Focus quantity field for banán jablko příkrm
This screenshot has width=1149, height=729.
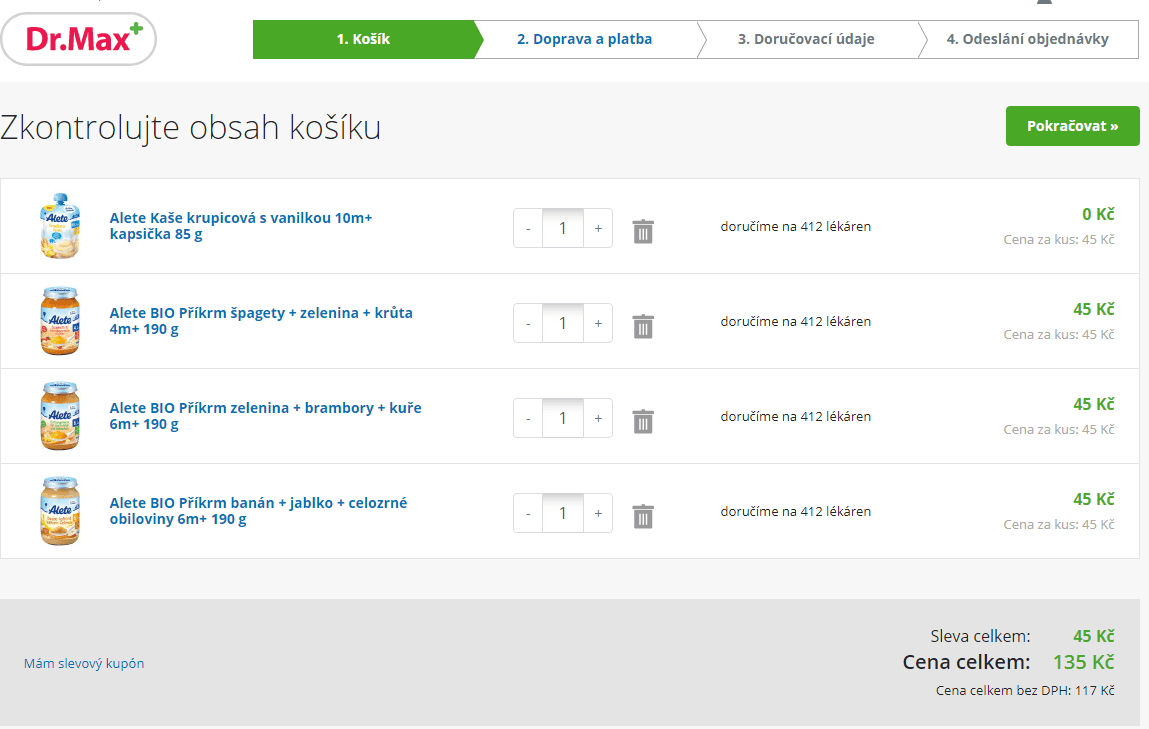(x=563, y=514)
